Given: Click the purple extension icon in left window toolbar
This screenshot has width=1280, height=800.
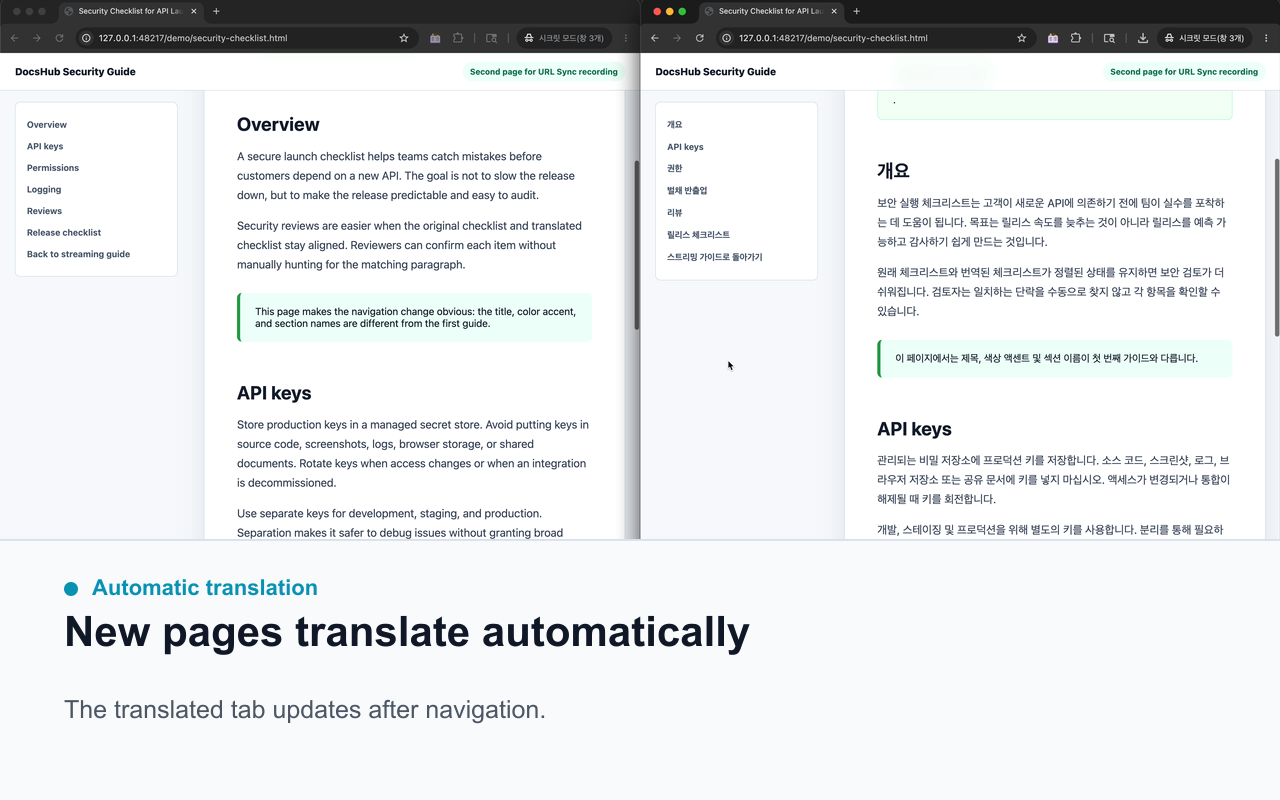Looking at the screenshot, I should tap(435, 38).
